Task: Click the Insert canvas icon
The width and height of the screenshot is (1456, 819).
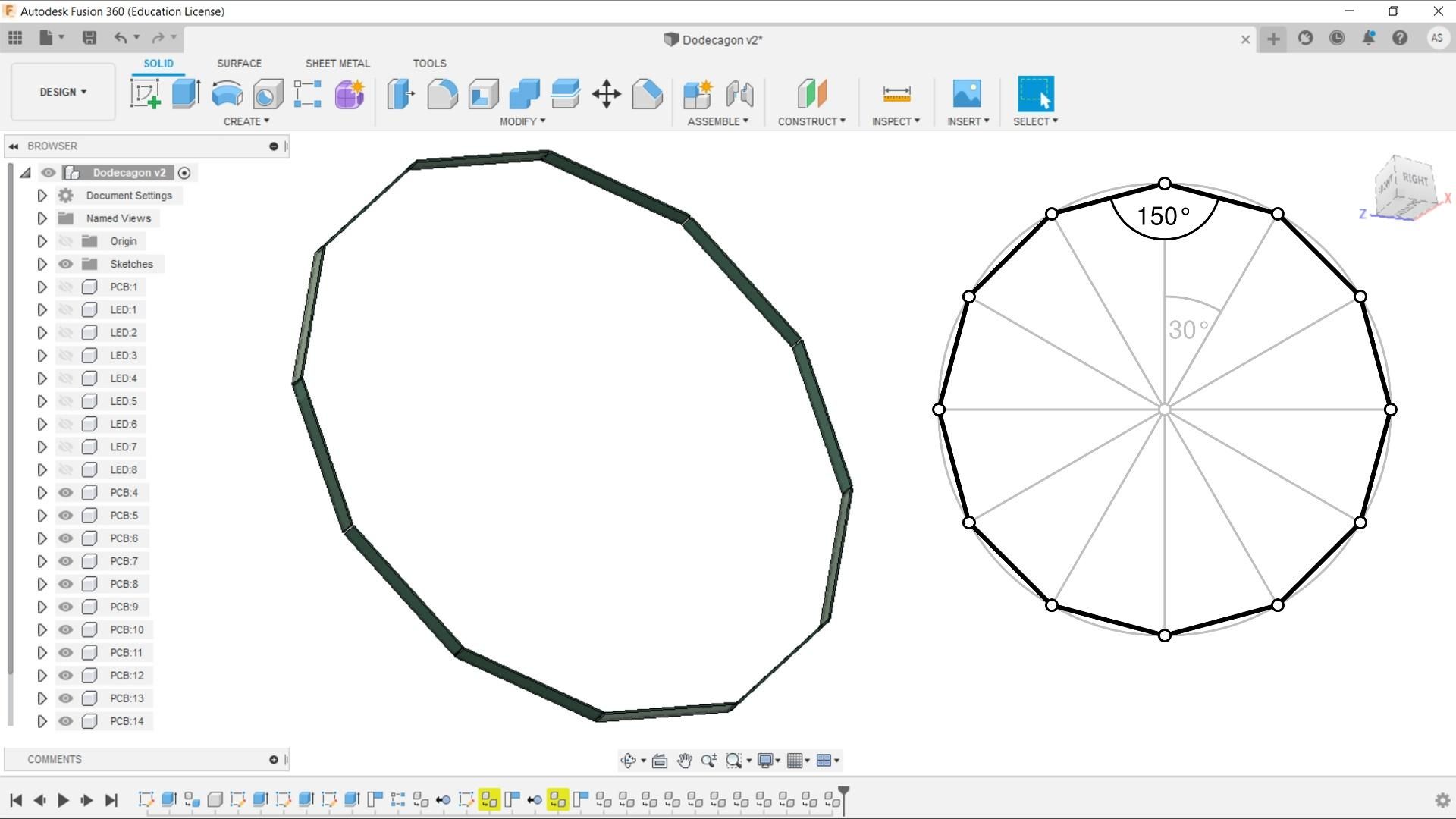Action: pos(968,93)
